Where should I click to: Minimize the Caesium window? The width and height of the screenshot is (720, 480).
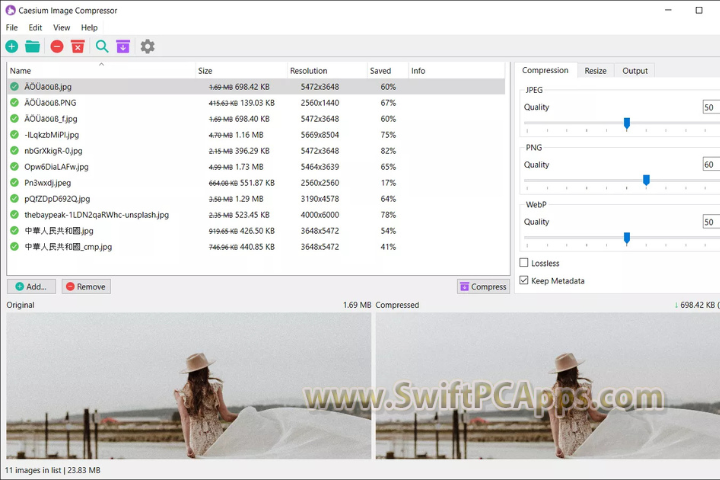[x=668, y=10]
